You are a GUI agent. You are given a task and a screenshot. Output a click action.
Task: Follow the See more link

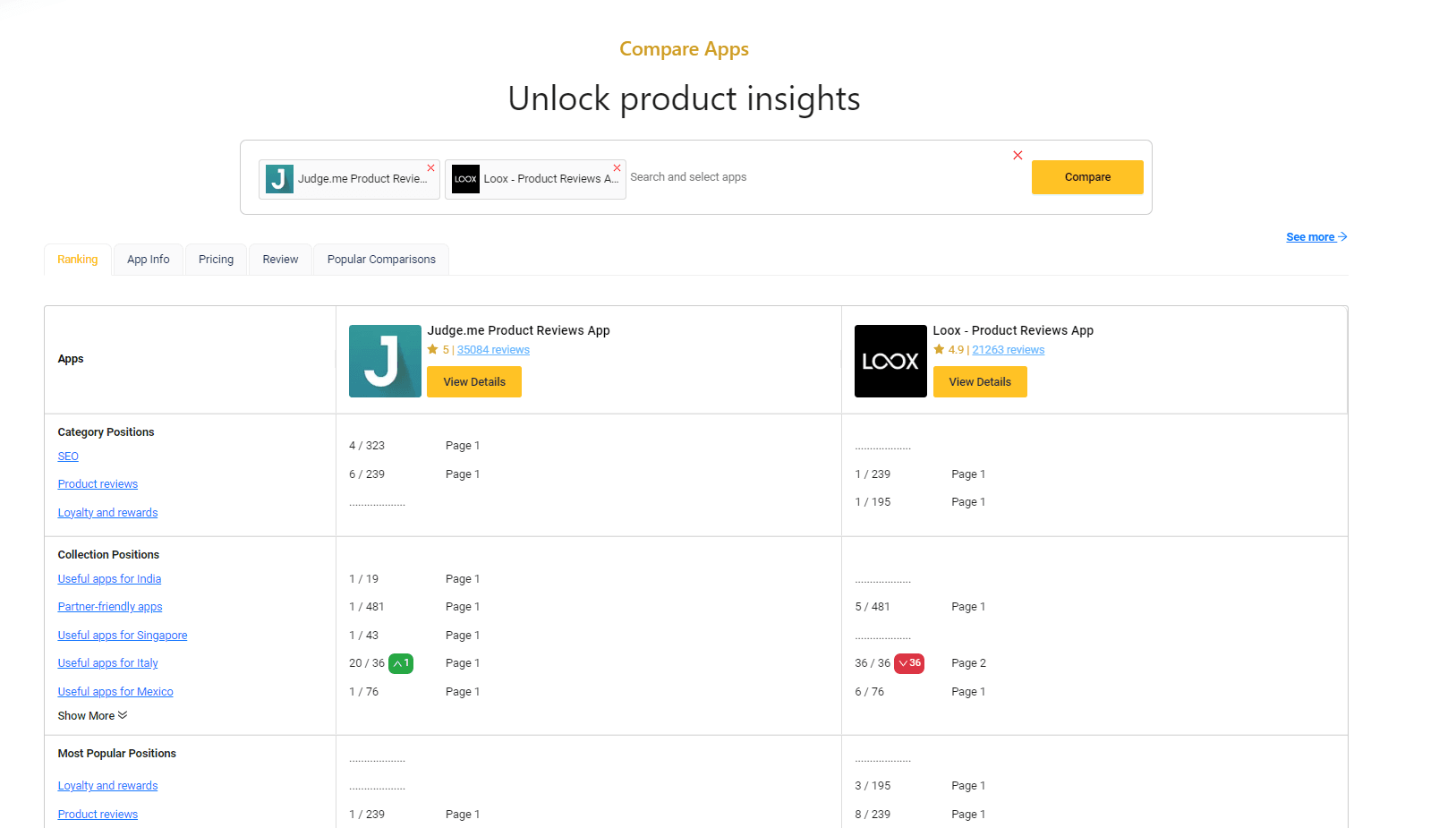click(x=1316, y=237)
